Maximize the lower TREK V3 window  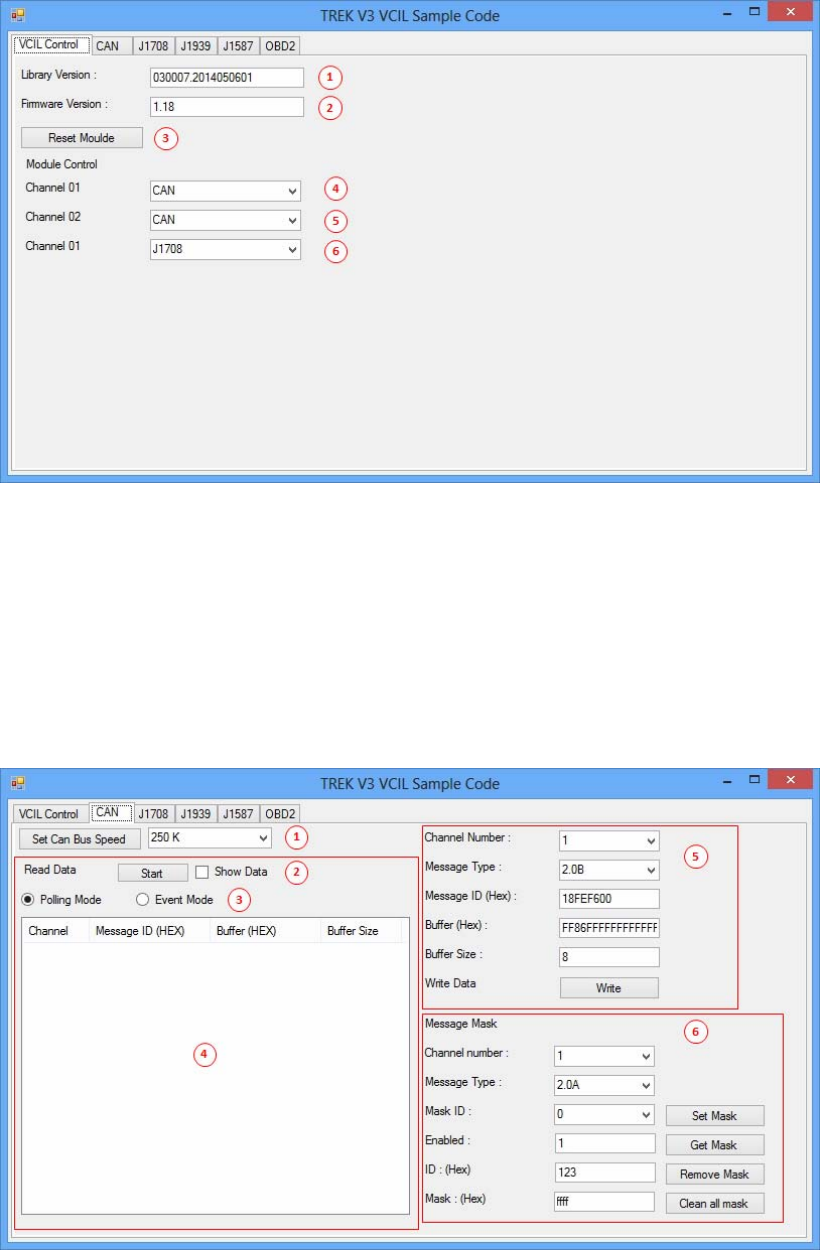(754, 779)
